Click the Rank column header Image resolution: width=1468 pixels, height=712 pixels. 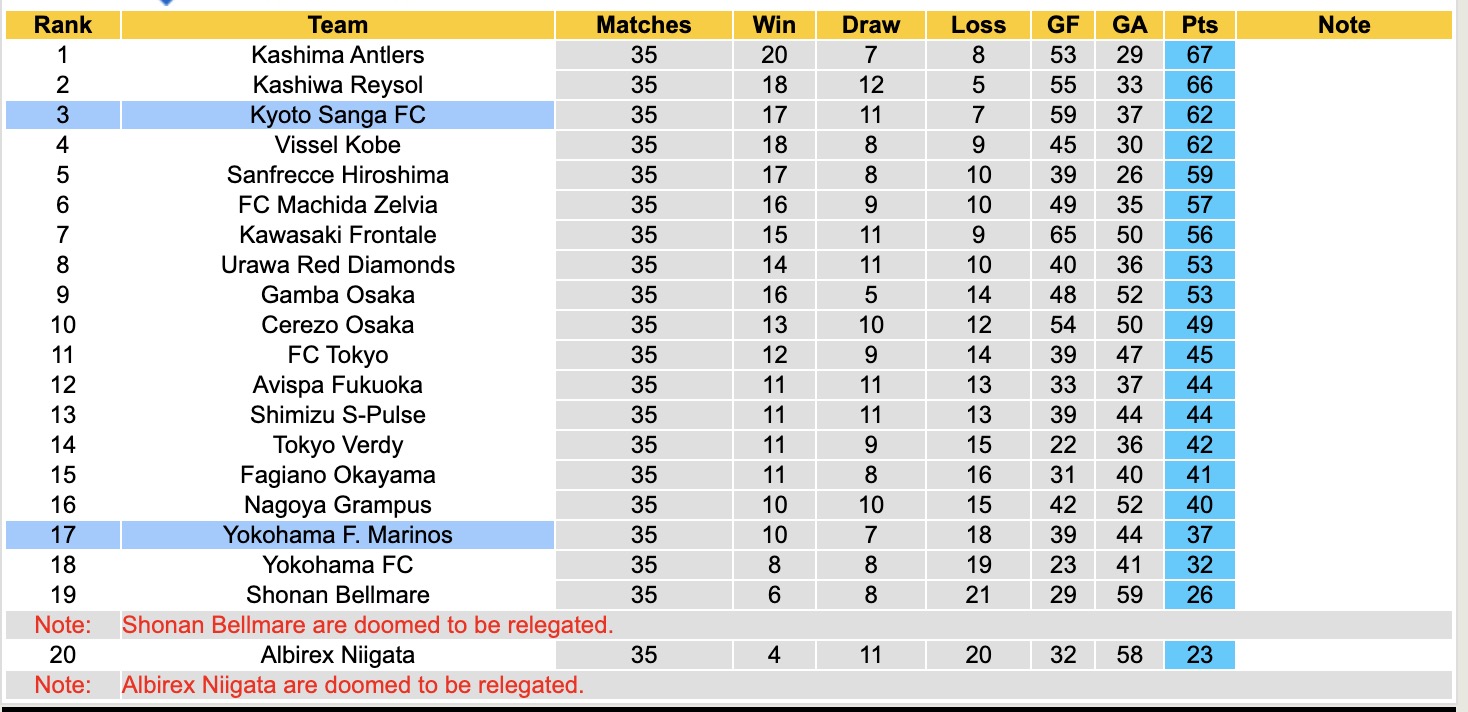coord(63,25)
